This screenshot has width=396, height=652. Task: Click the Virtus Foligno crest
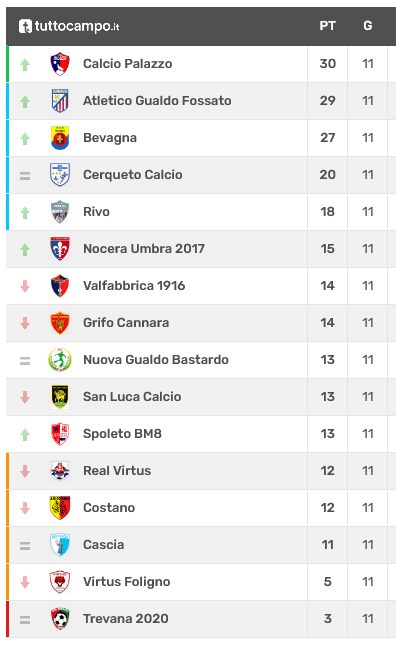[x=60, y=582]
